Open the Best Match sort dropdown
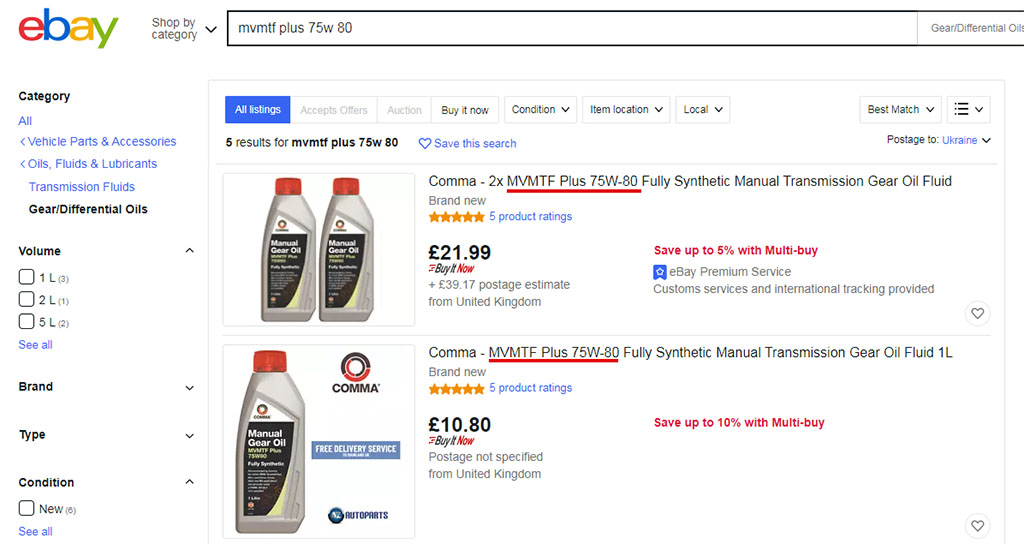This screenshot has height=544, width=1024. pyautogui.click(x=901, y=110)
